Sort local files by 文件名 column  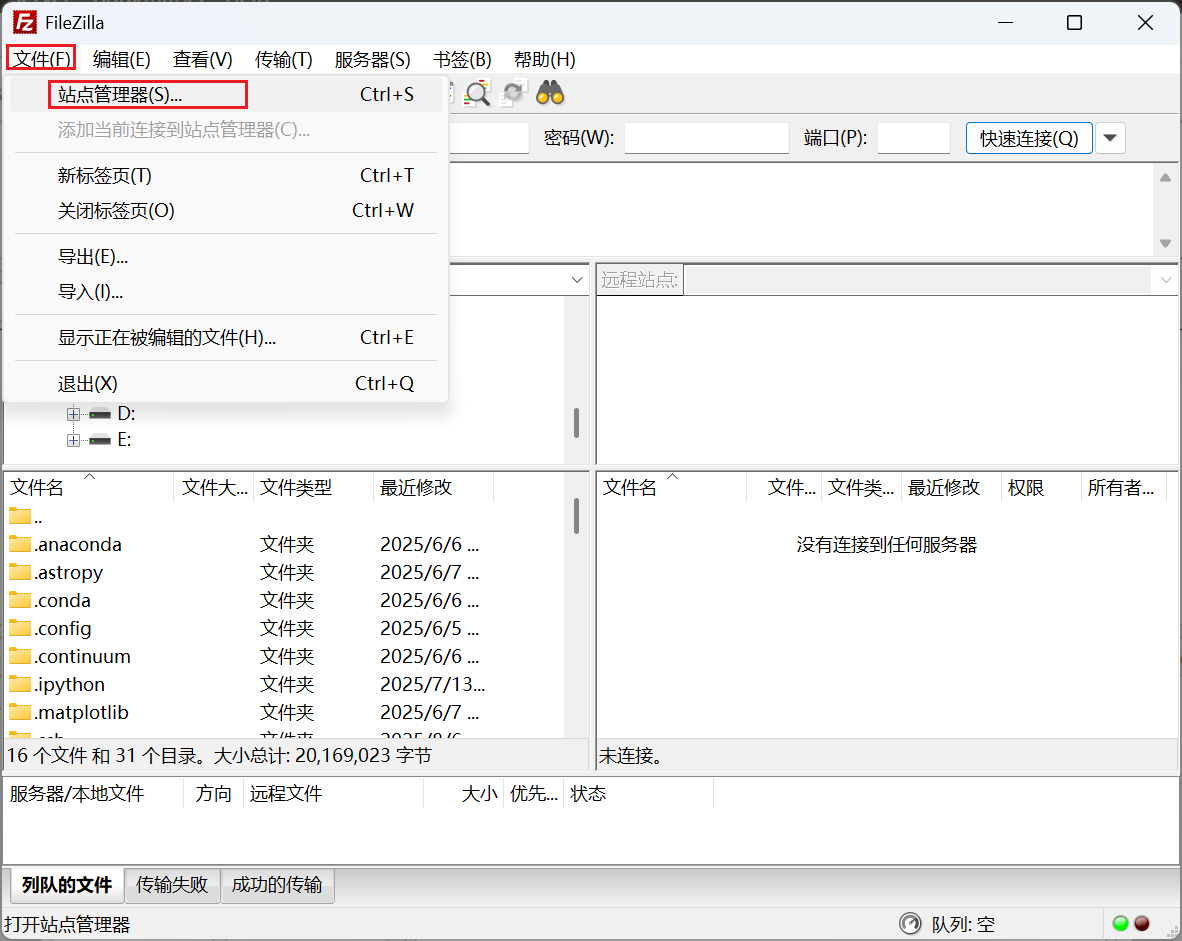pyautogui.click(x=88, y=488)
